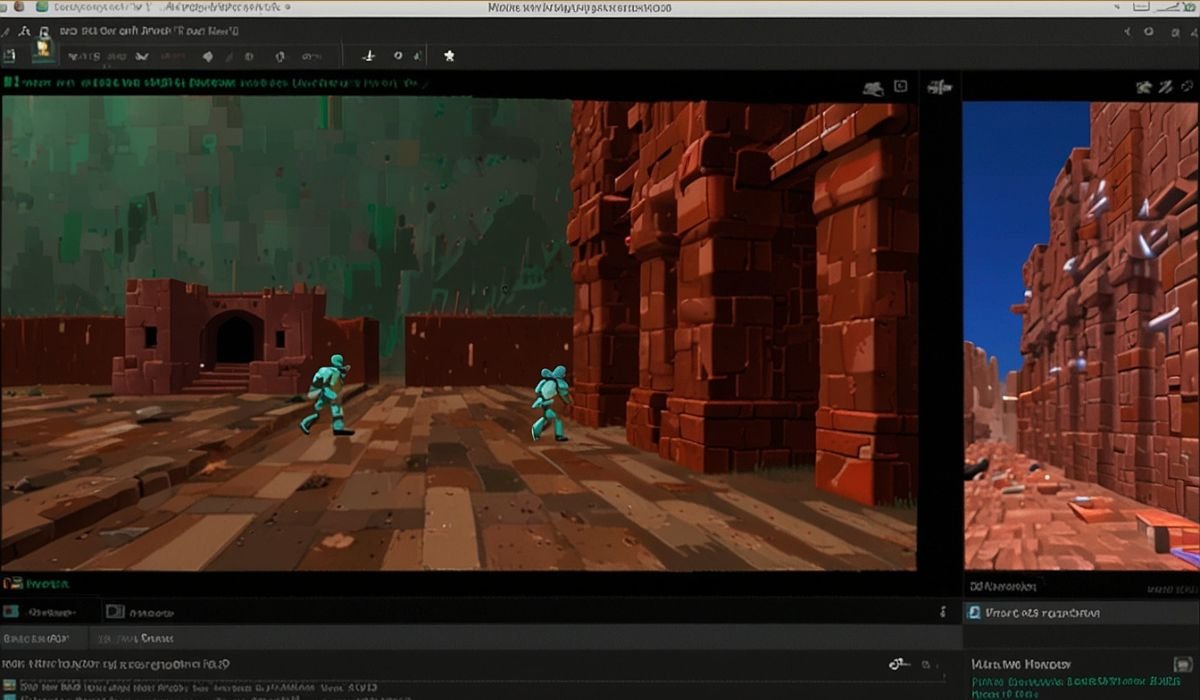Click the upward pin icon in the toolbar
The width and height of the screenshot is (1200, 700).
pyautogui.click(x=368, y=56)
